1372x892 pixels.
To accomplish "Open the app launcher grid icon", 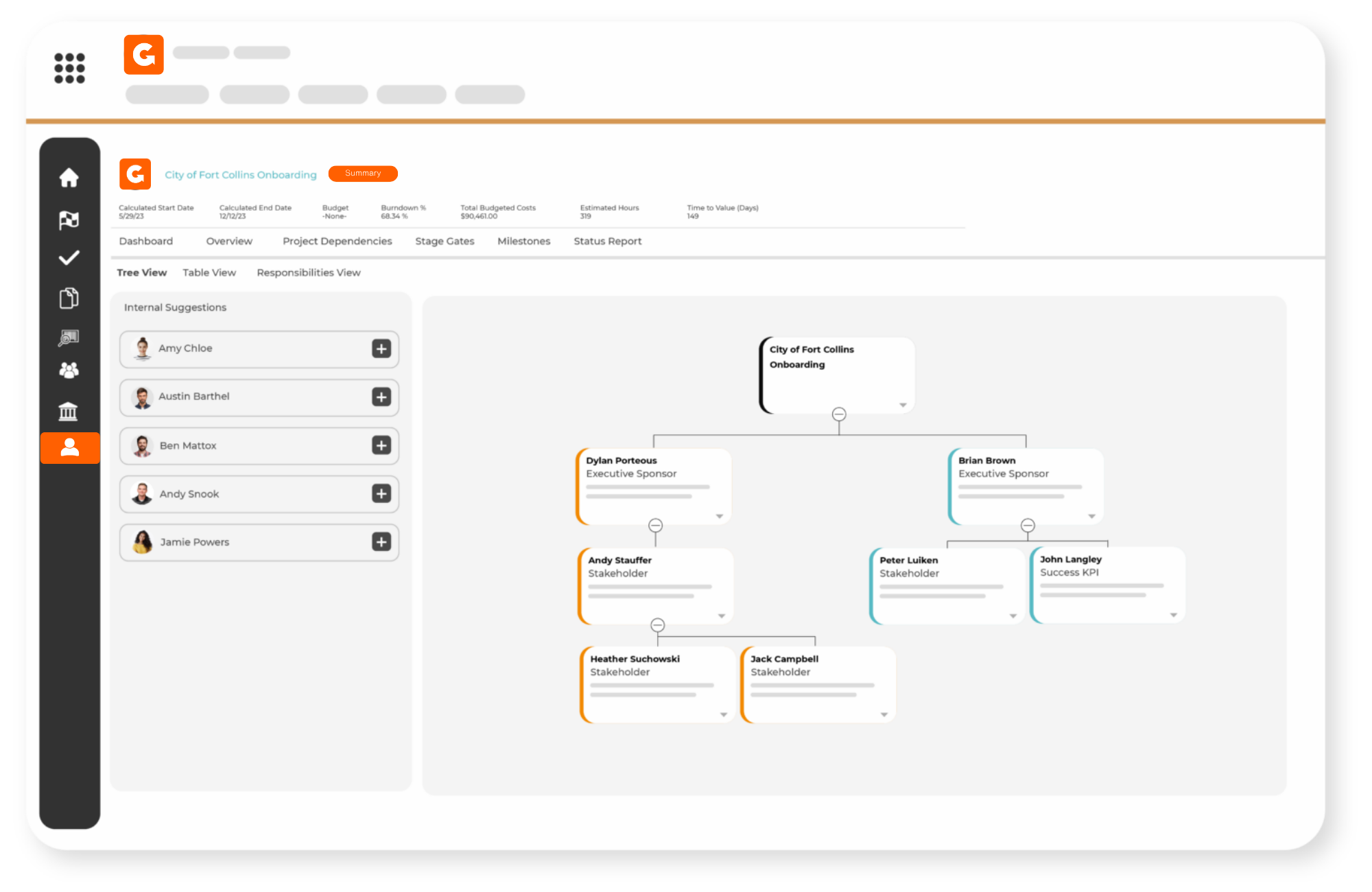I will (69, 68).
